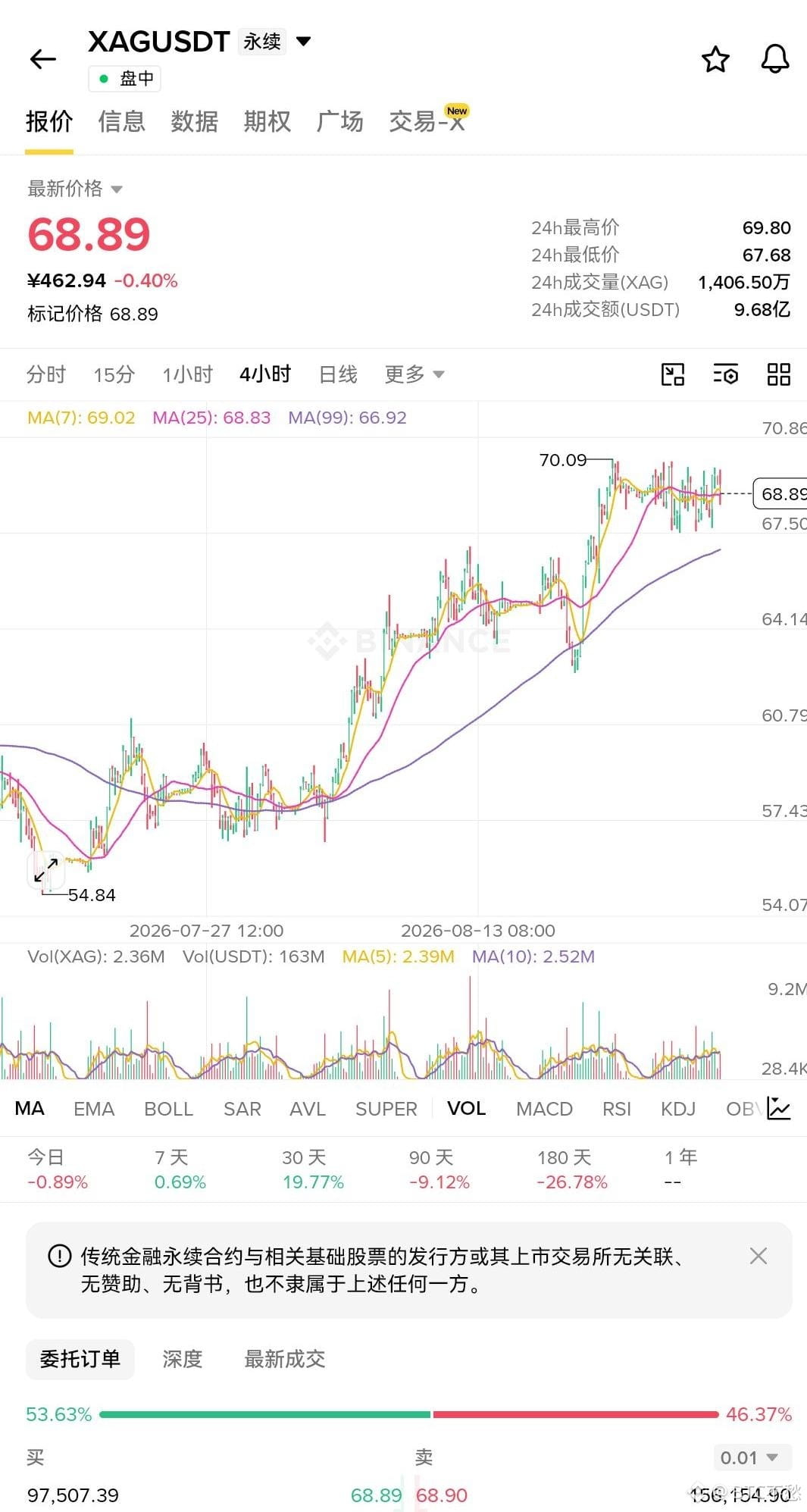Open the 数据 tab

194,121
